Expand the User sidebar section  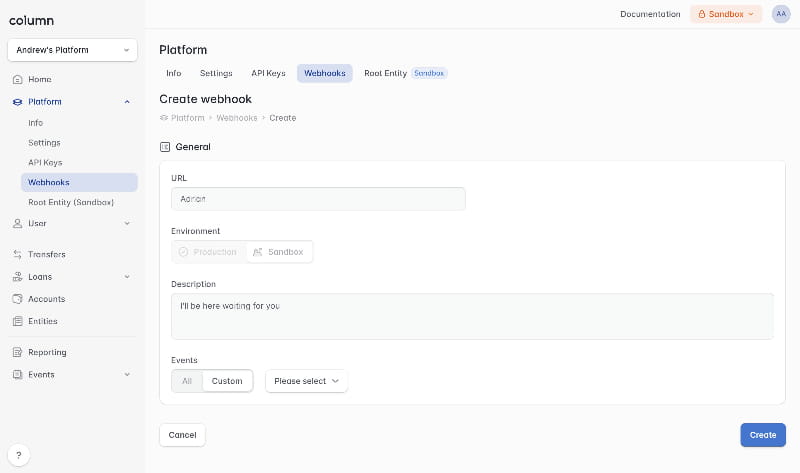(x=127, y=223)
